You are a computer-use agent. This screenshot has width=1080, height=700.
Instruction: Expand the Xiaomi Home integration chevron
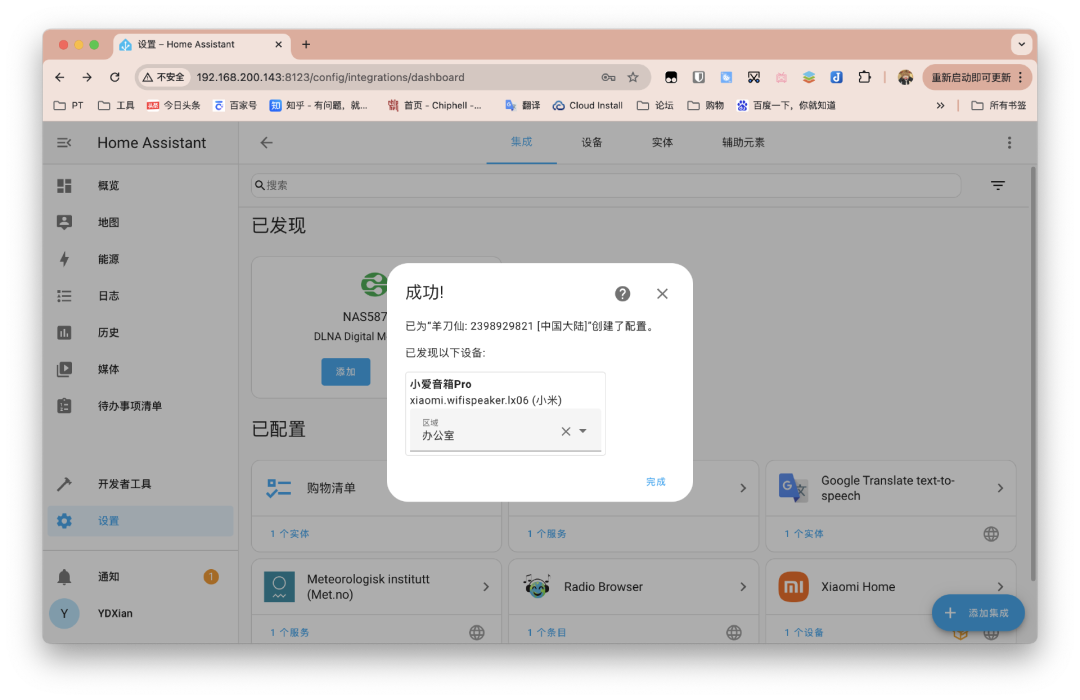point(1000,587)
